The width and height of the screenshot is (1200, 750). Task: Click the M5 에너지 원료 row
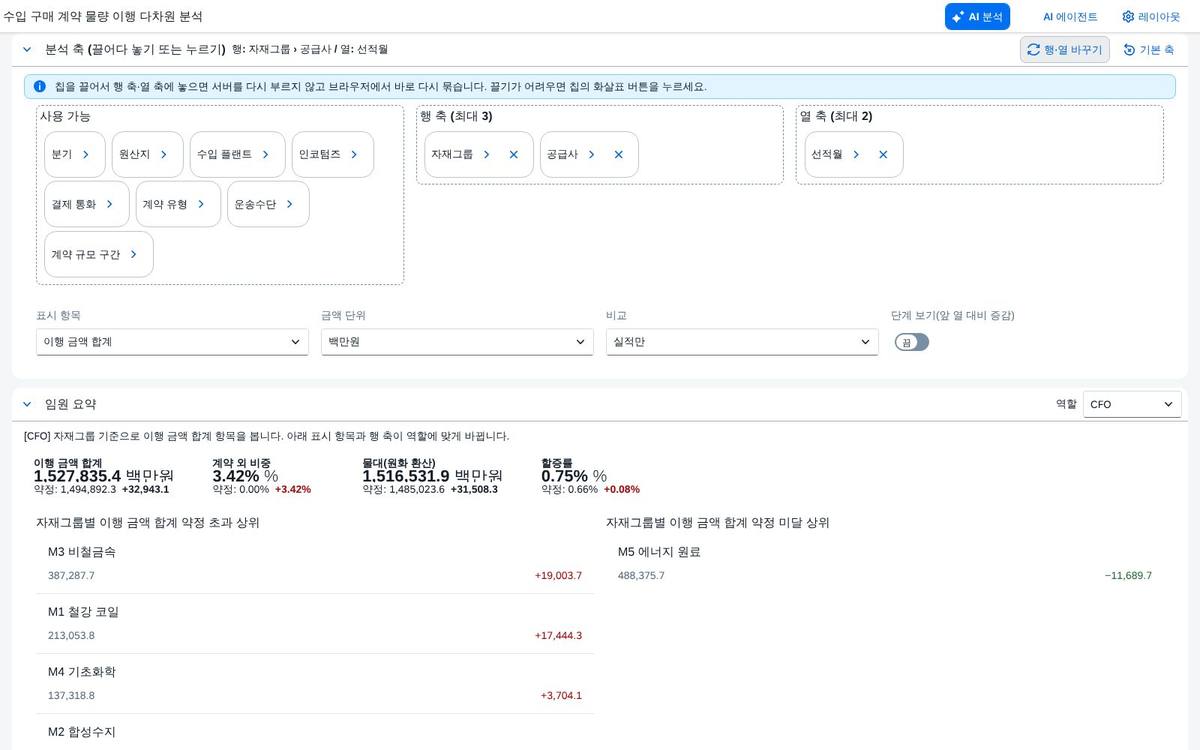(x=885, y=564)
